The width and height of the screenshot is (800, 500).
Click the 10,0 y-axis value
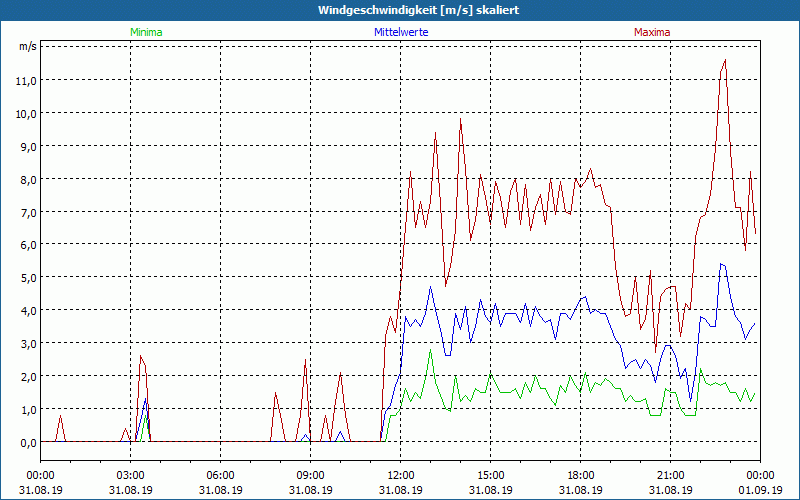pyautogui.click(x=27, y=113)
